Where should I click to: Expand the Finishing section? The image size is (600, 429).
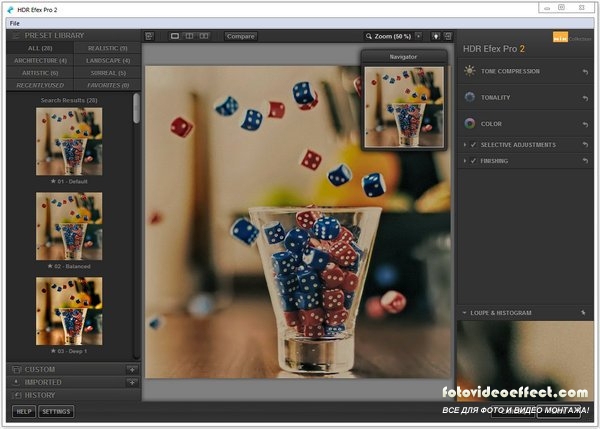tap(465, 161)
